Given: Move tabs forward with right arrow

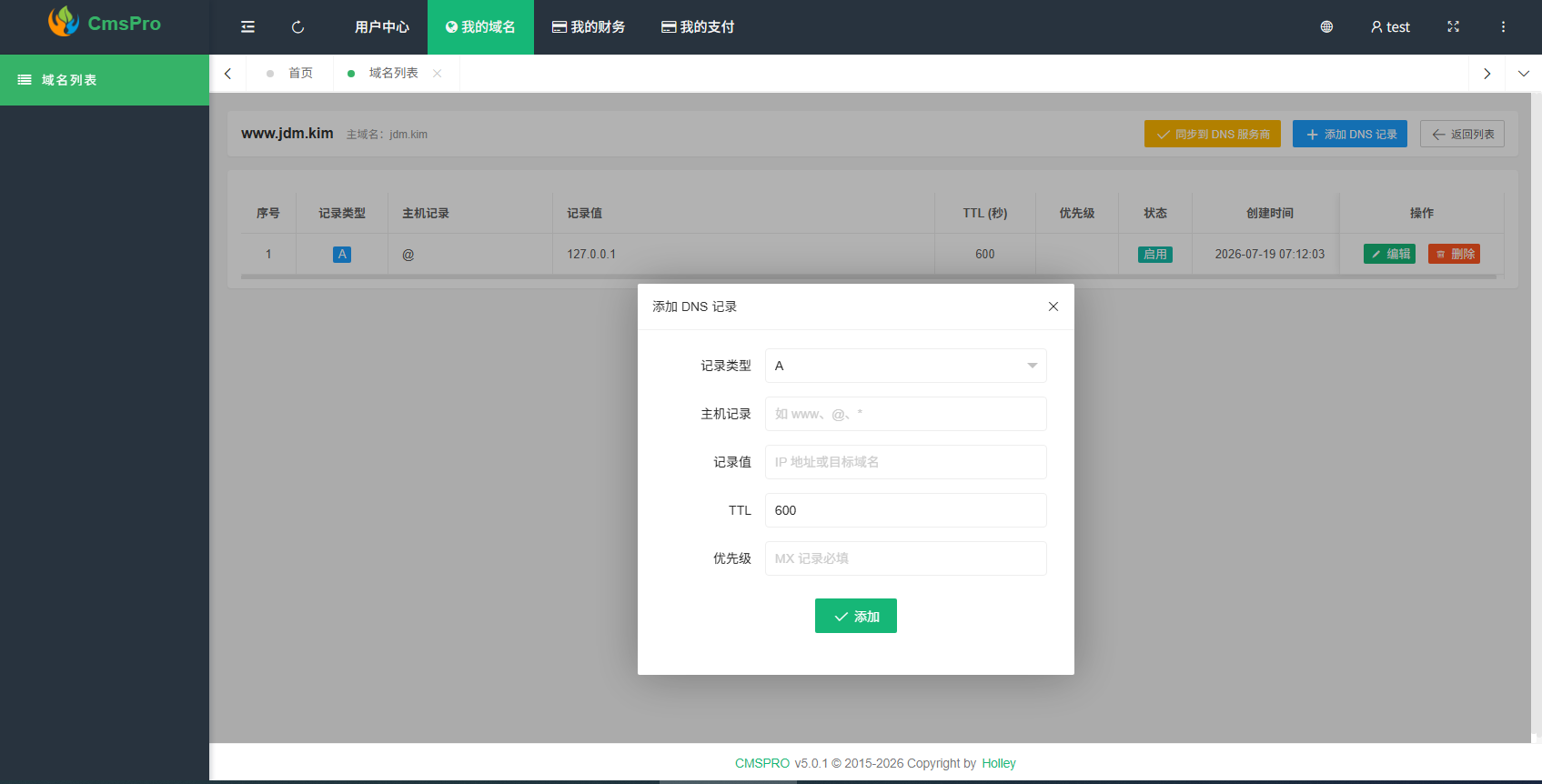Looking at the screenshot, I should pyautogui.click(x=1487, y=74).
